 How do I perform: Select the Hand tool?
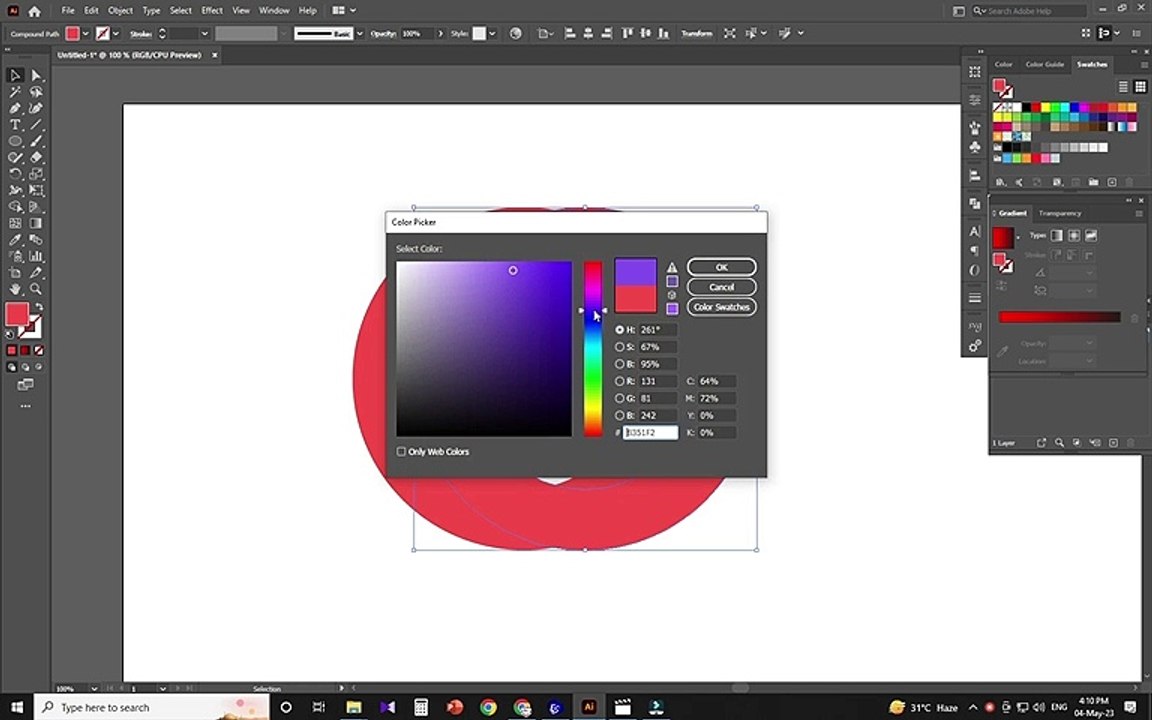click(15, 289)
